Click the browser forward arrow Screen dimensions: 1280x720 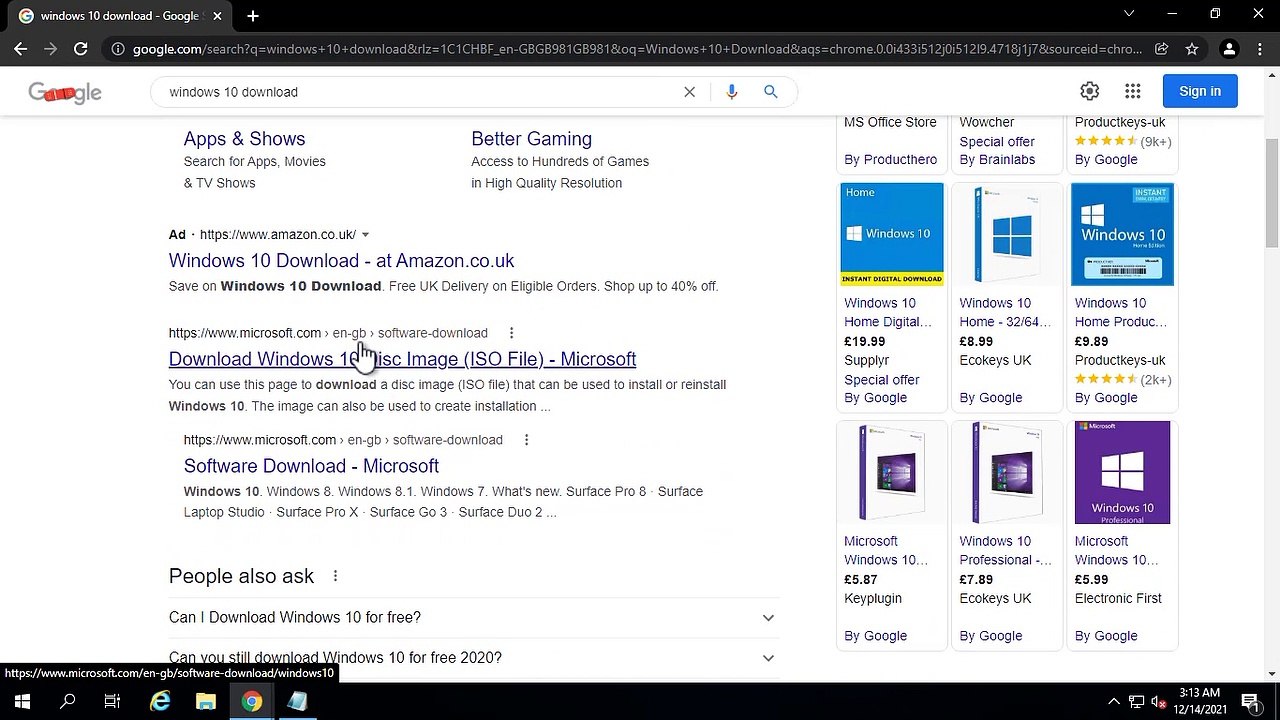pos(50,49)
